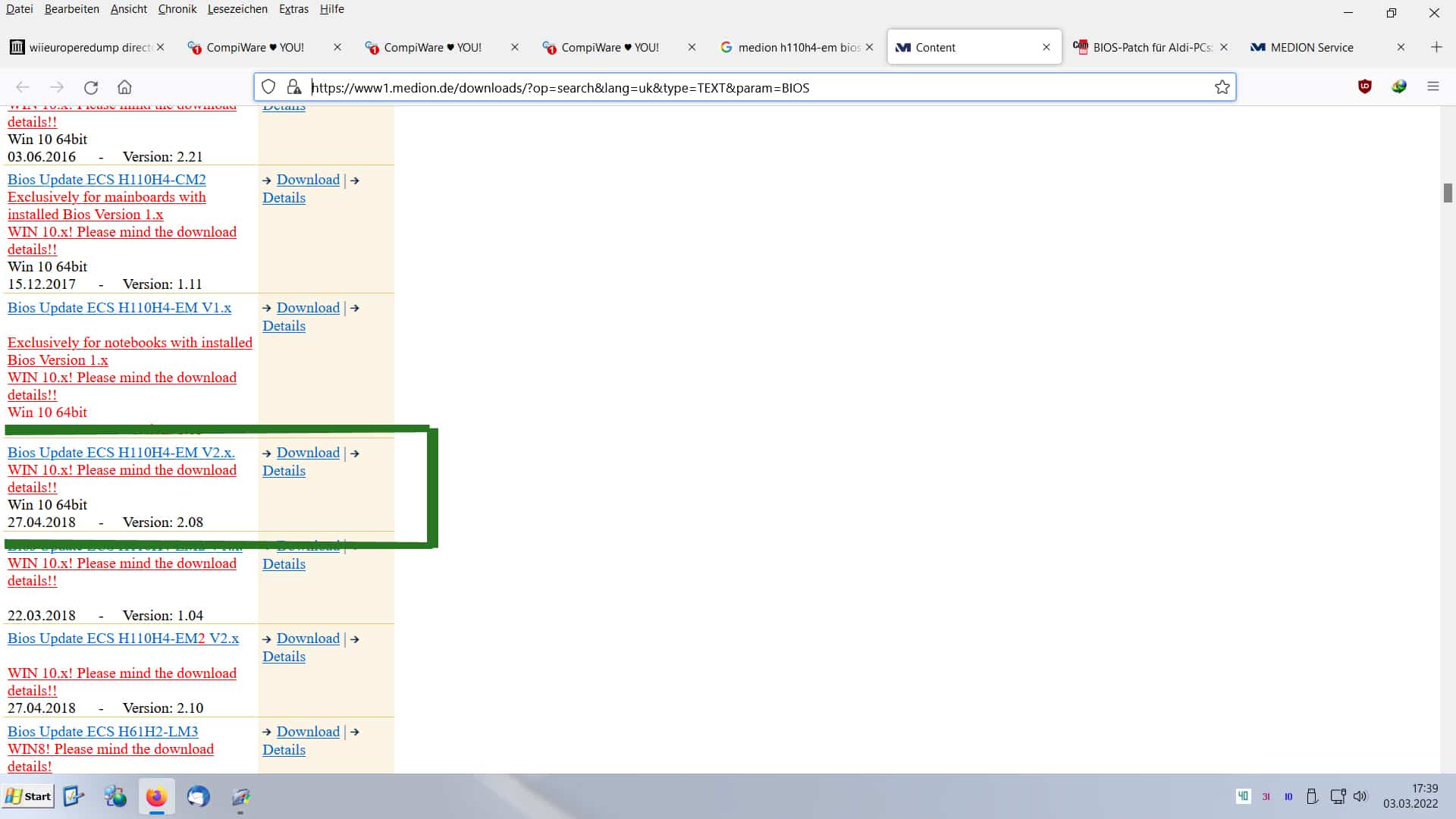Open the safely remove USB tray icon
The height and width of the screenshot is (819, 1456).
(1312, 796)
